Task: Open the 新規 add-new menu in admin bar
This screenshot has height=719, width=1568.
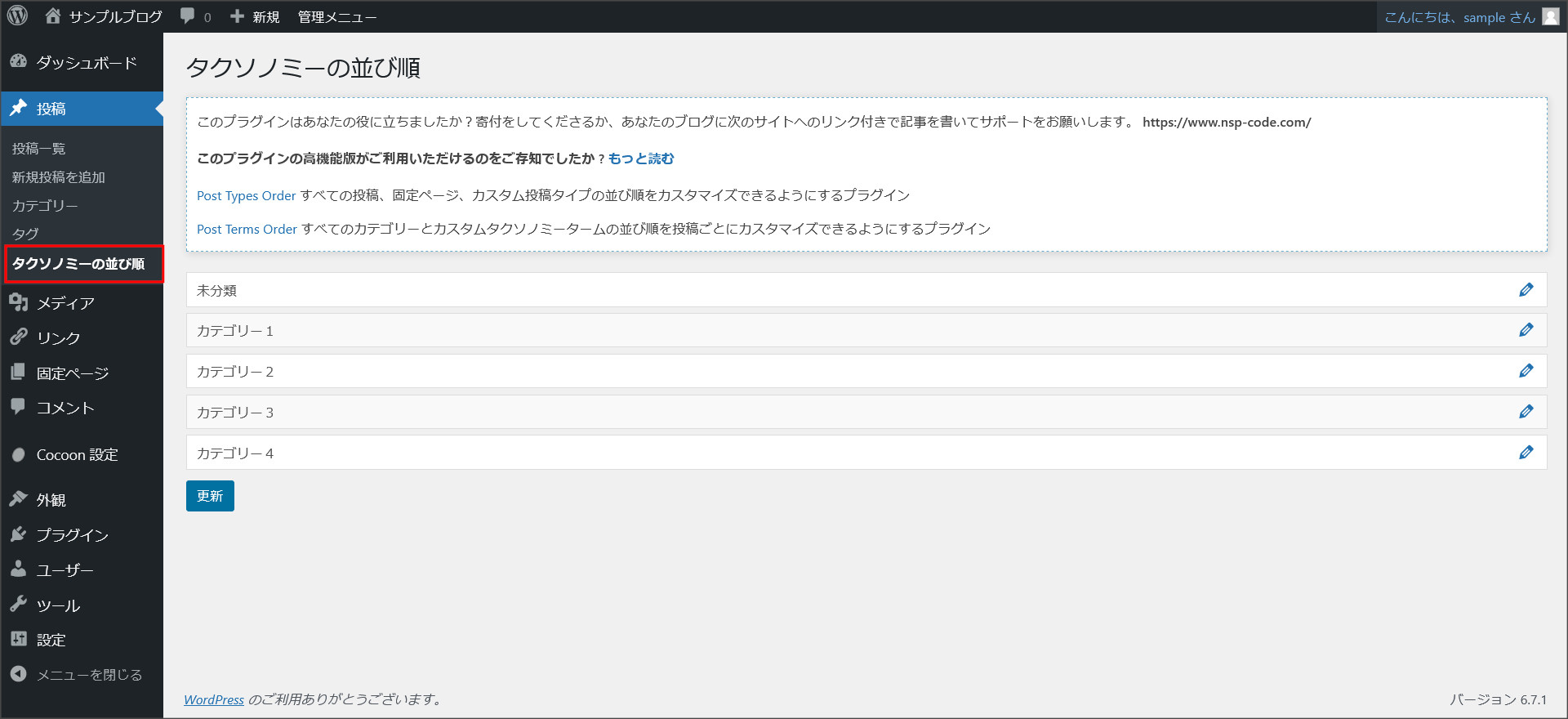Action: click(256, 17)
